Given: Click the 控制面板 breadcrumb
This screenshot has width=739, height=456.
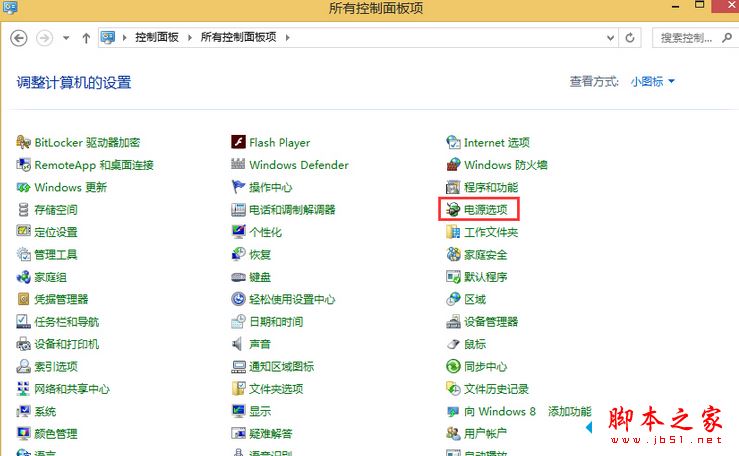Looking at the screenshot, I should point(156,37).
